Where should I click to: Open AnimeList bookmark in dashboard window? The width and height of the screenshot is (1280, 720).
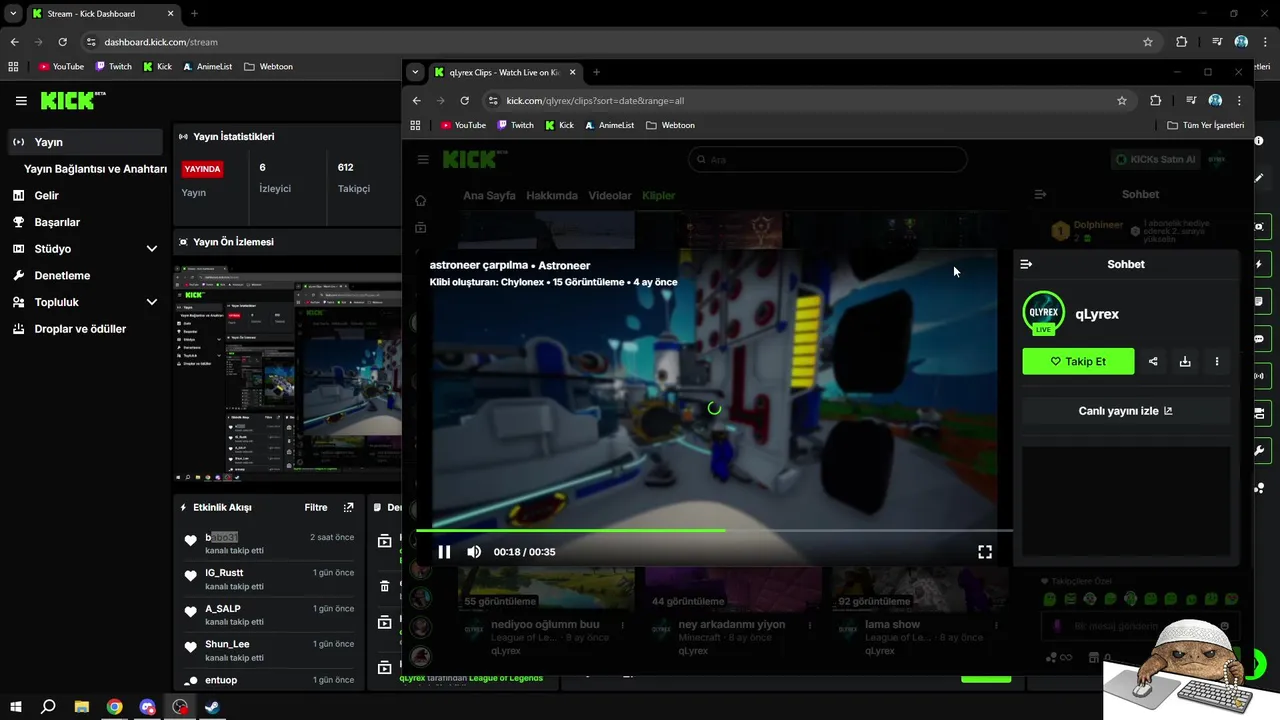pos(207,67)
